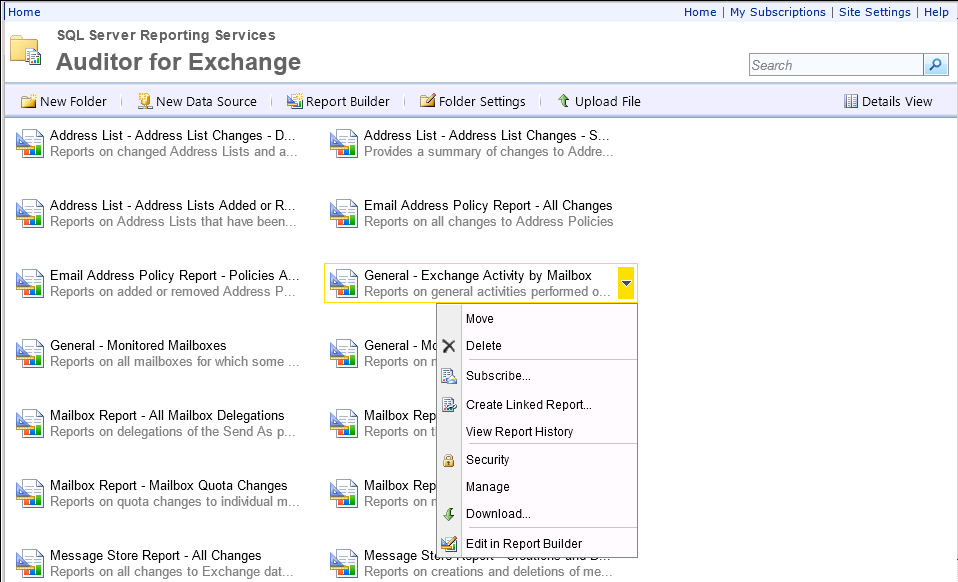The width and height of the screenshot is (958, 582).
Task: Click the Upload File label
Action: coord(607,101)
